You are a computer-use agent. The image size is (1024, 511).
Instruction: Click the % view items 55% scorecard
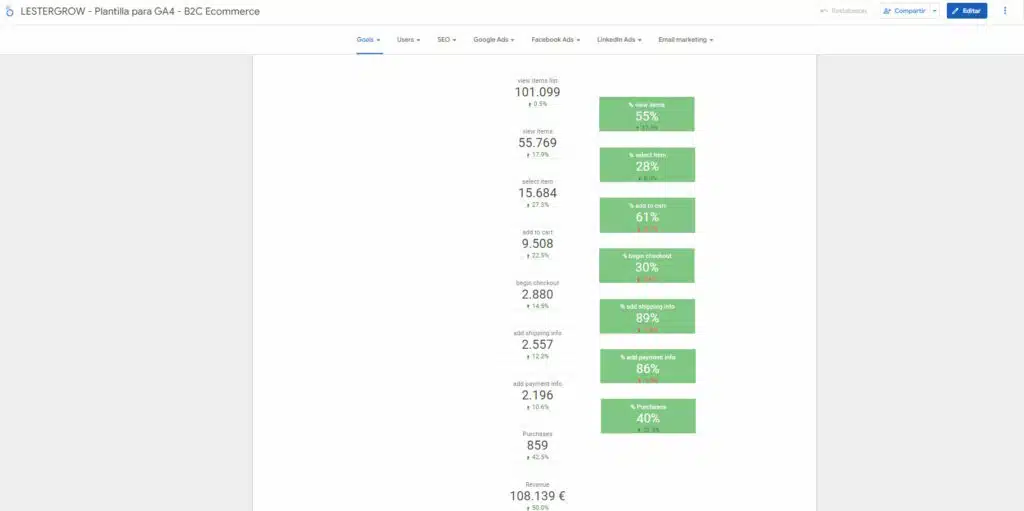pyautogui.click(x=647, y=114)
